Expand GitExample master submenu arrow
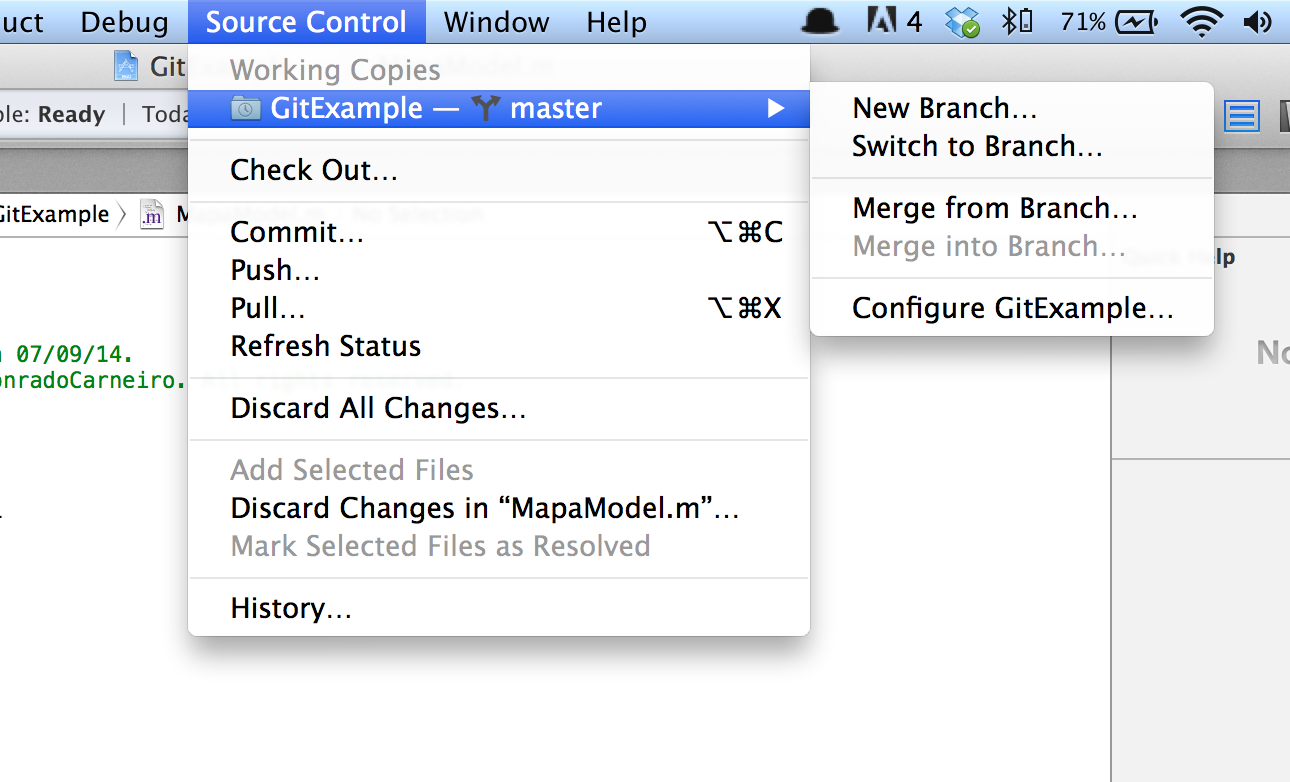The image size is (1290, 782). coord(775,108)
